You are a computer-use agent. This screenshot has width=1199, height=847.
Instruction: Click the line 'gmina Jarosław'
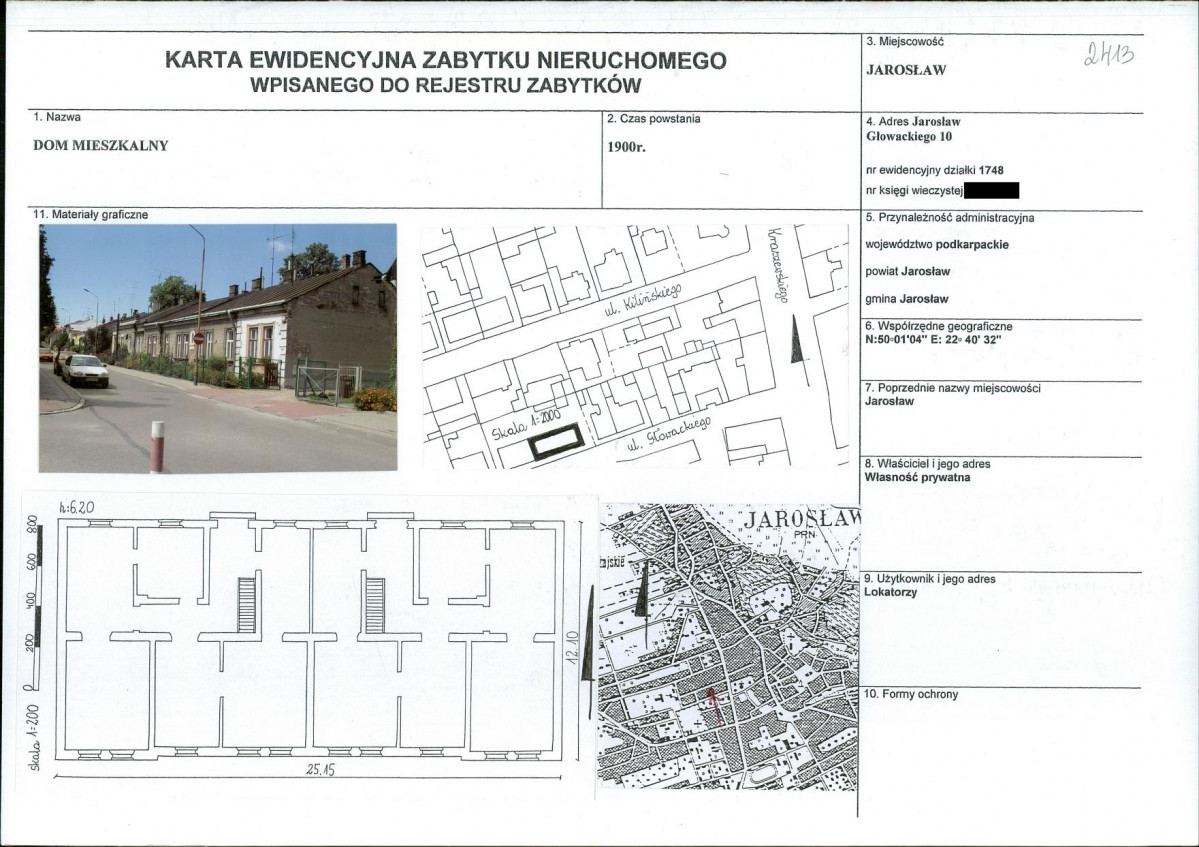[x=907, y=299]
